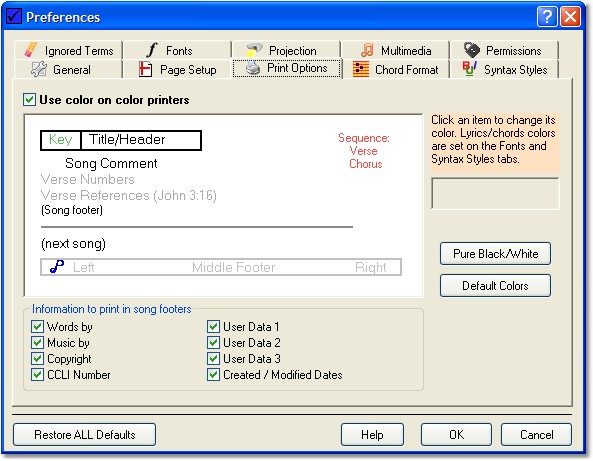Click the Projection tab projector icon

[x=254, y=50]
